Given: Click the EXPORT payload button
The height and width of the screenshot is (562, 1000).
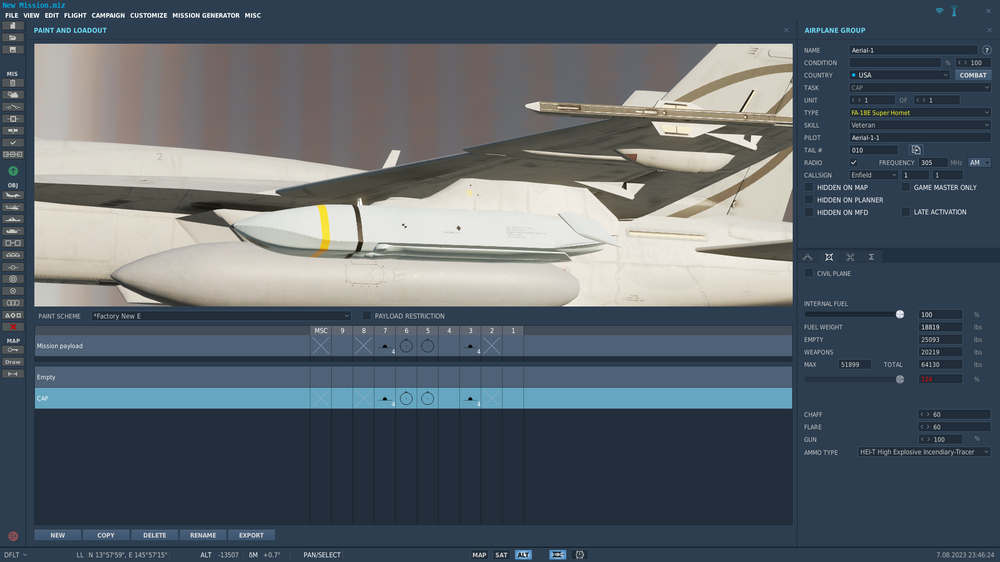Looking at the screenshot, I should [x=251, y=535].
